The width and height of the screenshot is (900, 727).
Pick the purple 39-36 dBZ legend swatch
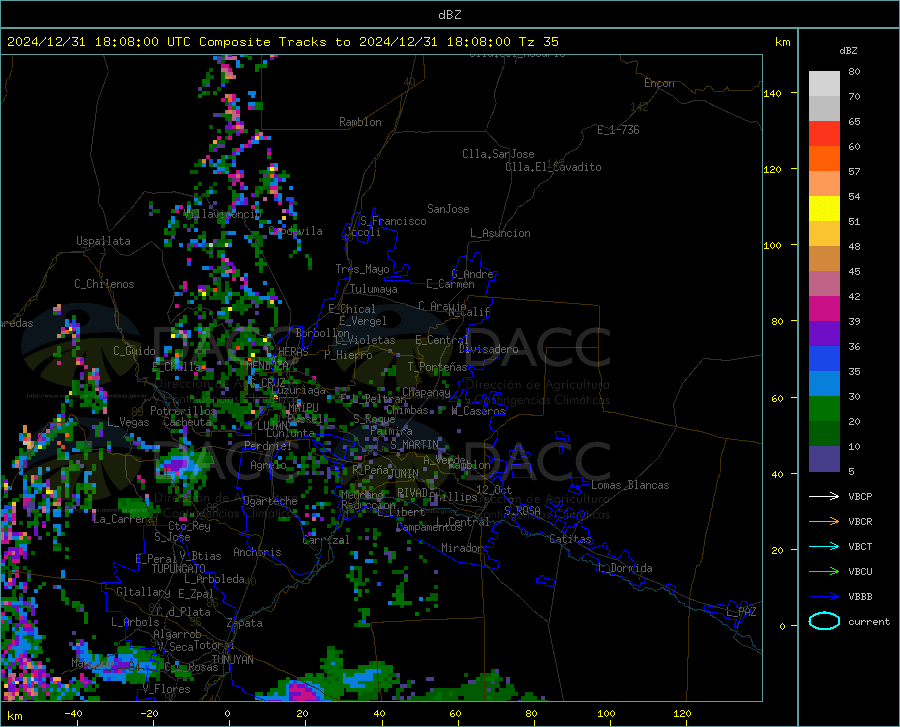[824, 334]
